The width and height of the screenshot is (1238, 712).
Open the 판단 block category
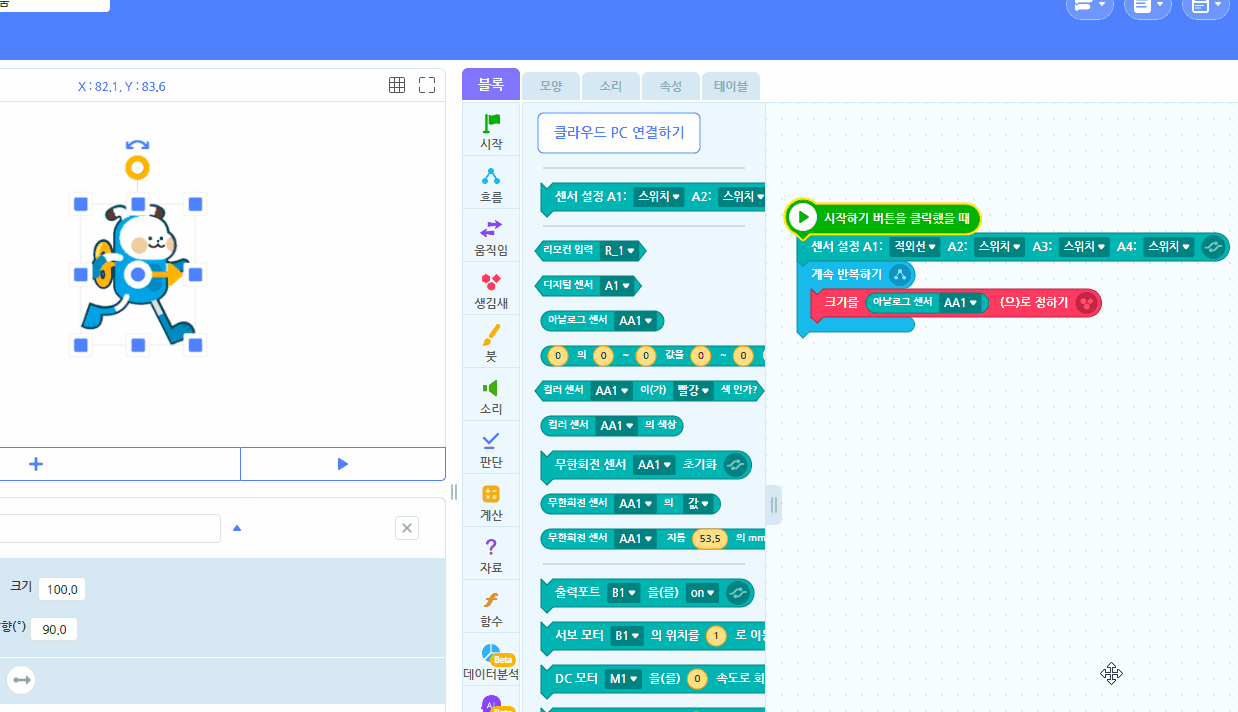pos(491,450)
